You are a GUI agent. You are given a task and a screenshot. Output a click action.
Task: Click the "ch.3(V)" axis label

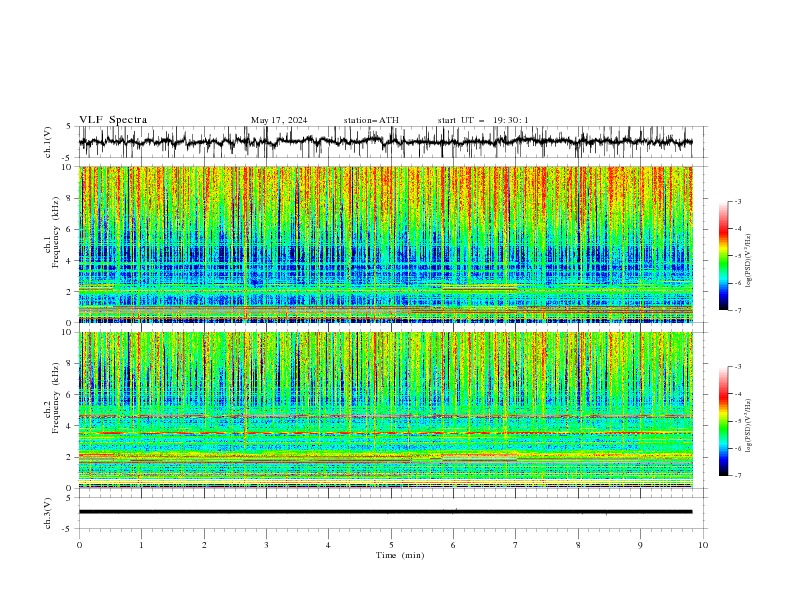pos(48,513)
